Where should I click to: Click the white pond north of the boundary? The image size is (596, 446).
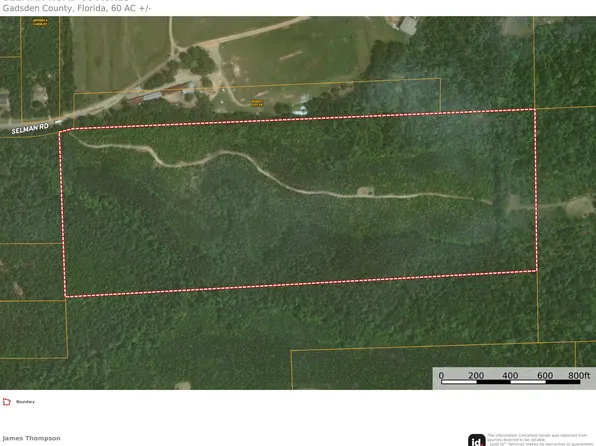(300, 111)
